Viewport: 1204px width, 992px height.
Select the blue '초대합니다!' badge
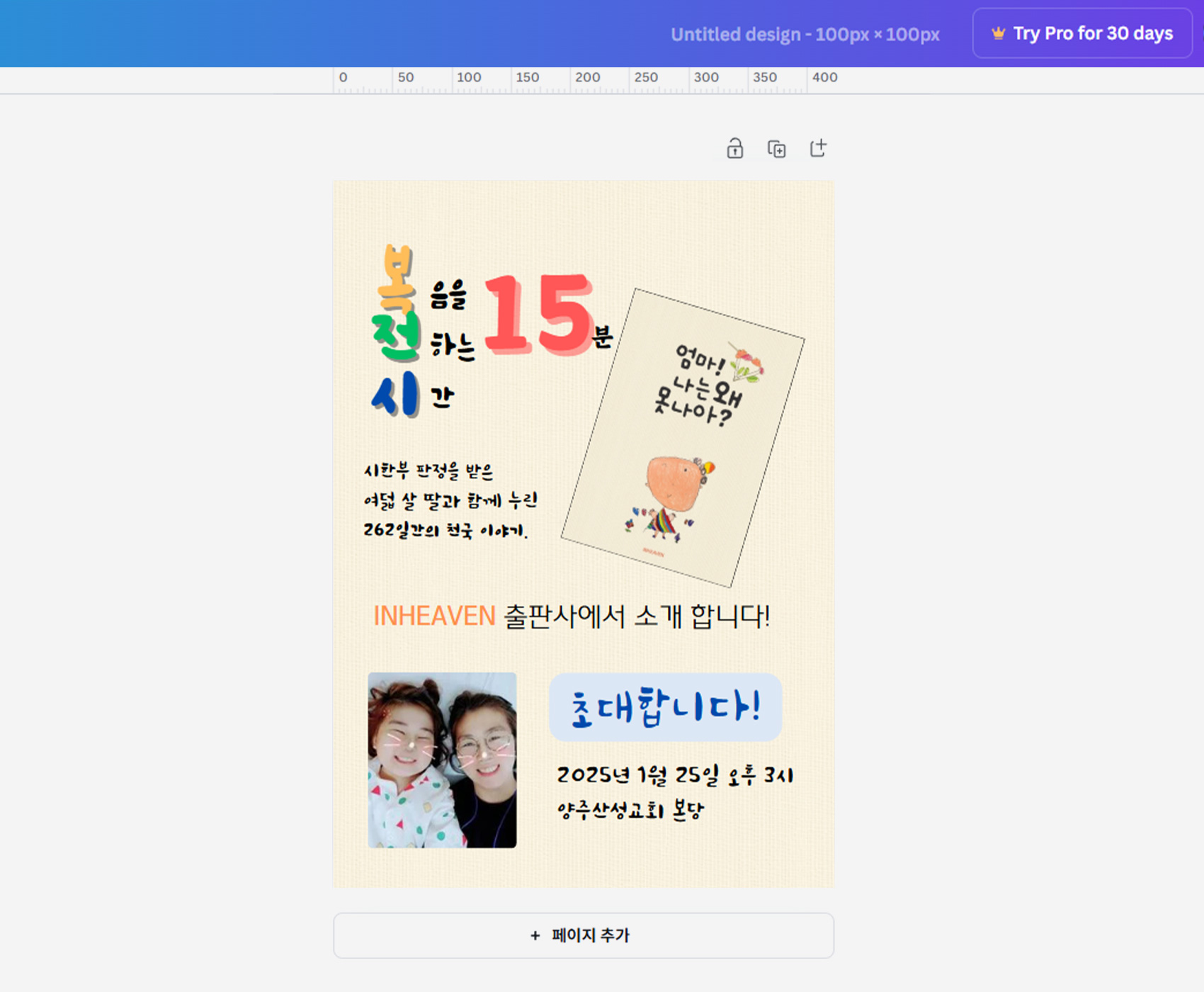(x=665, y=707)
